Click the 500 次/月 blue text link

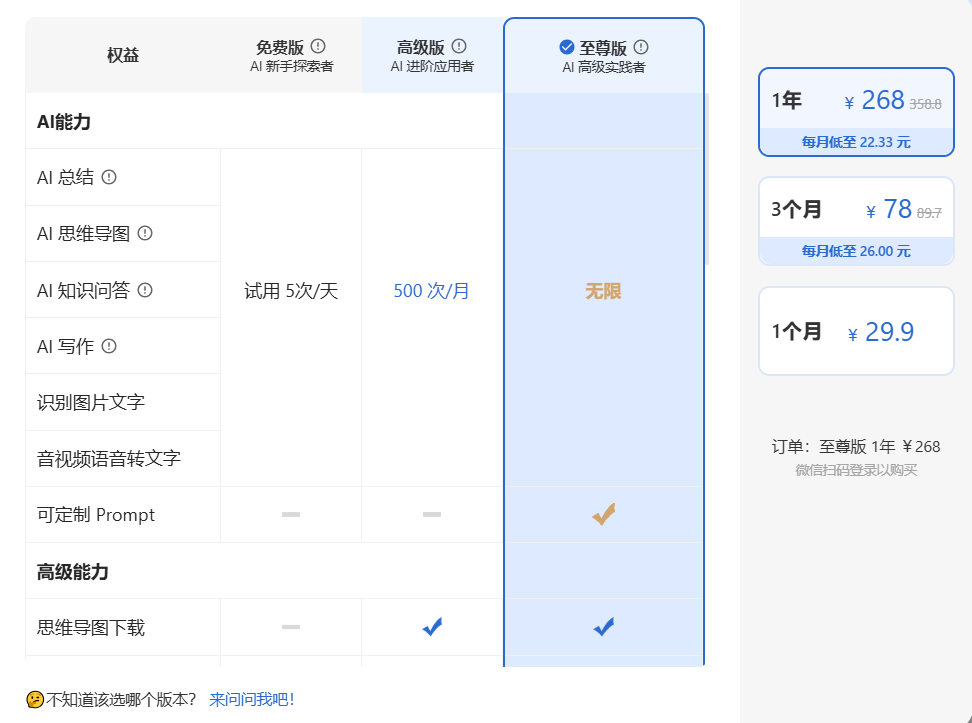click(x=431, y=290)
